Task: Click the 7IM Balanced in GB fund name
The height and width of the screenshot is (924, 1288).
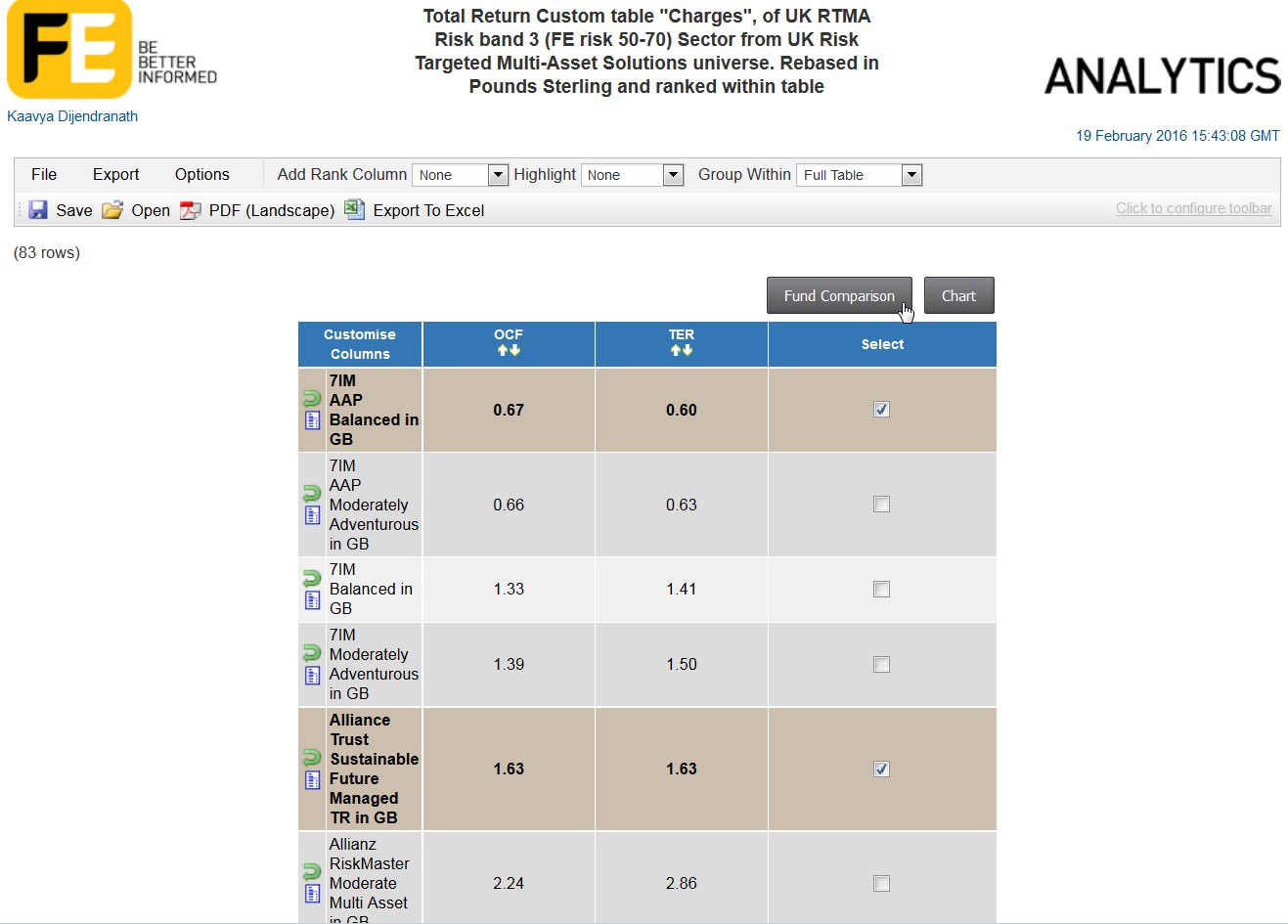Action: point(371,589)
